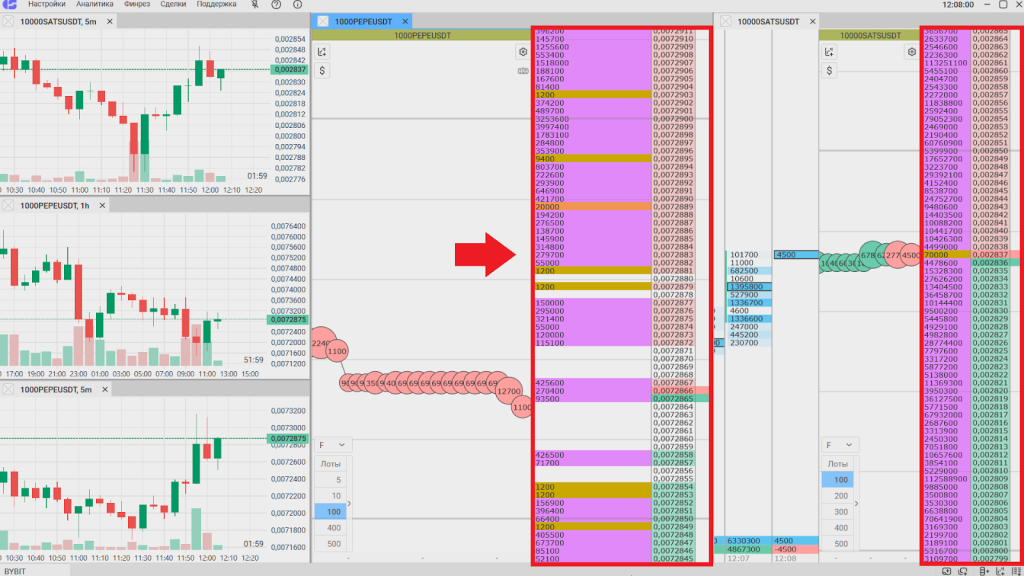The image size is (1024, 576).
Task: Click the chart icon in 1000PEPEUSDT panel
Action: 323,52
